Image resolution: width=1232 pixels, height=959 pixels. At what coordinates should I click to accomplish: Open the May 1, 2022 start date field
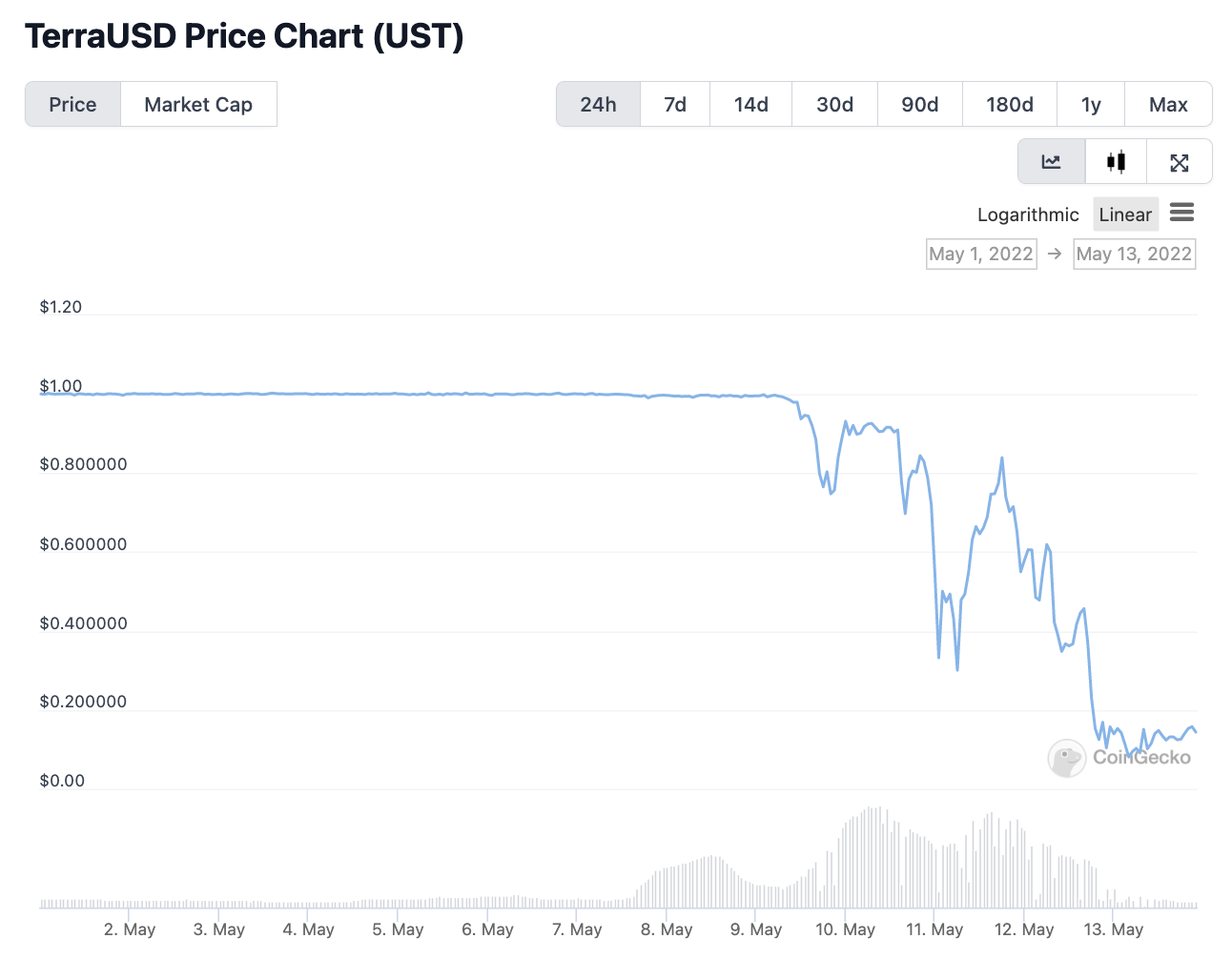tap(980, 254)
